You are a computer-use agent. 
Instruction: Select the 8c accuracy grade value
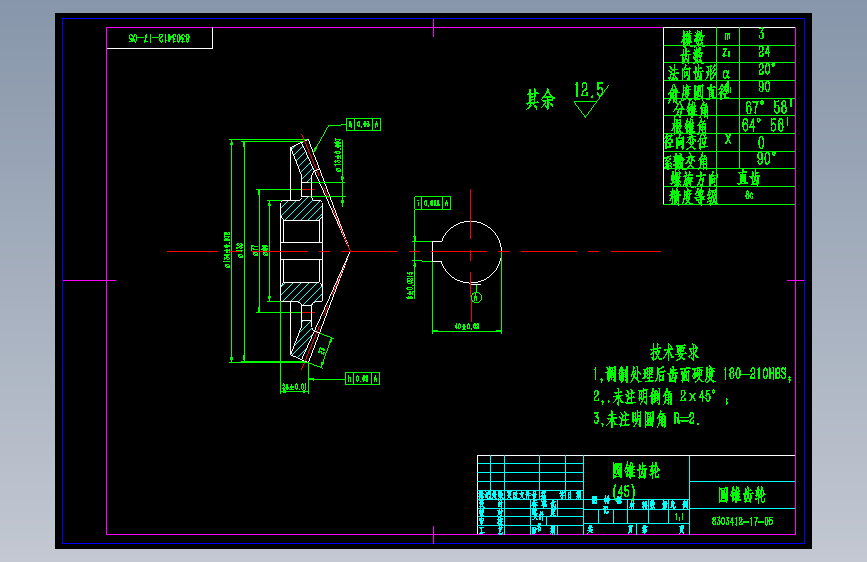pos(749,195)
